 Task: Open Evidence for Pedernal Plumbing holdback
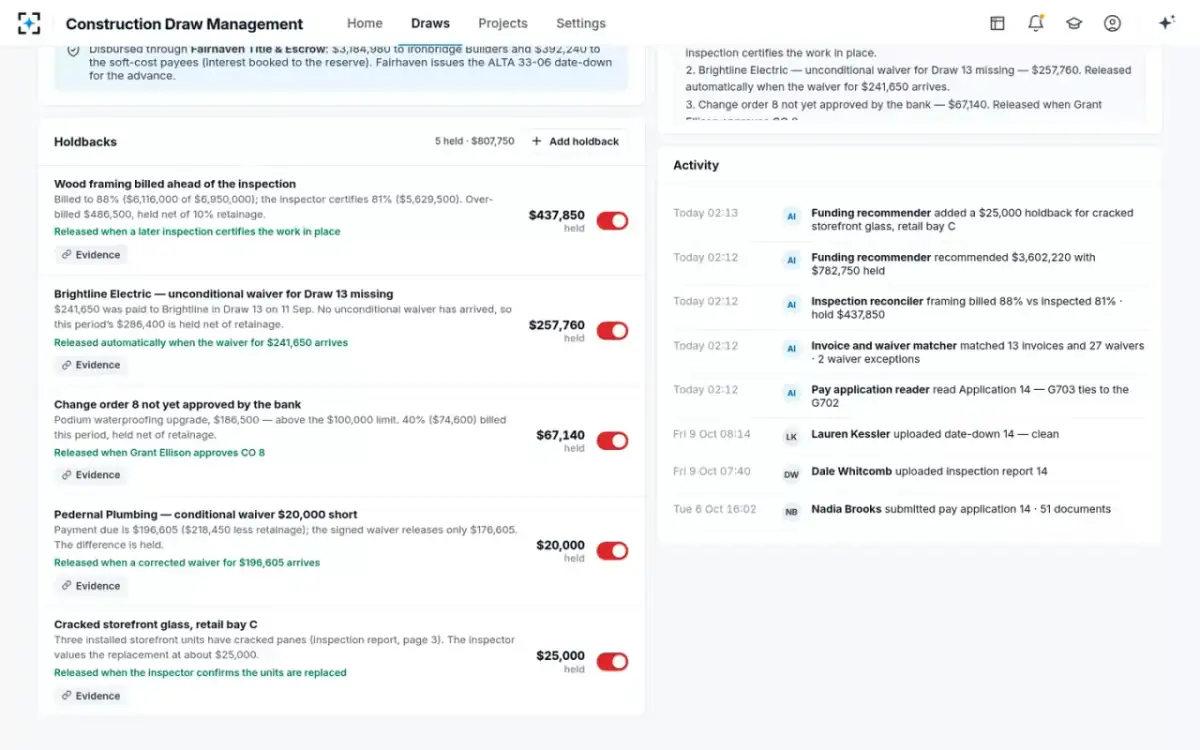pyautogui.click(x=91, y=586)
